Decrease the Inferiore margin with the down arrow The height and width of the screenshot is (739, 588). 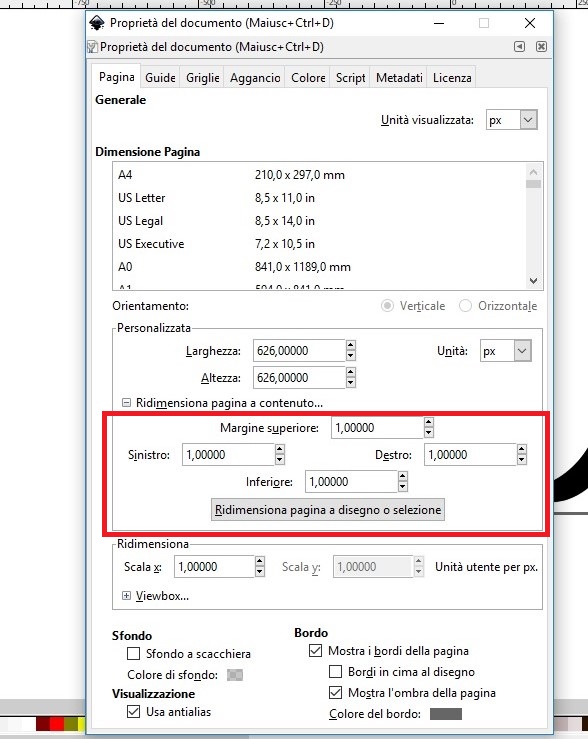(x=402, y=487)
